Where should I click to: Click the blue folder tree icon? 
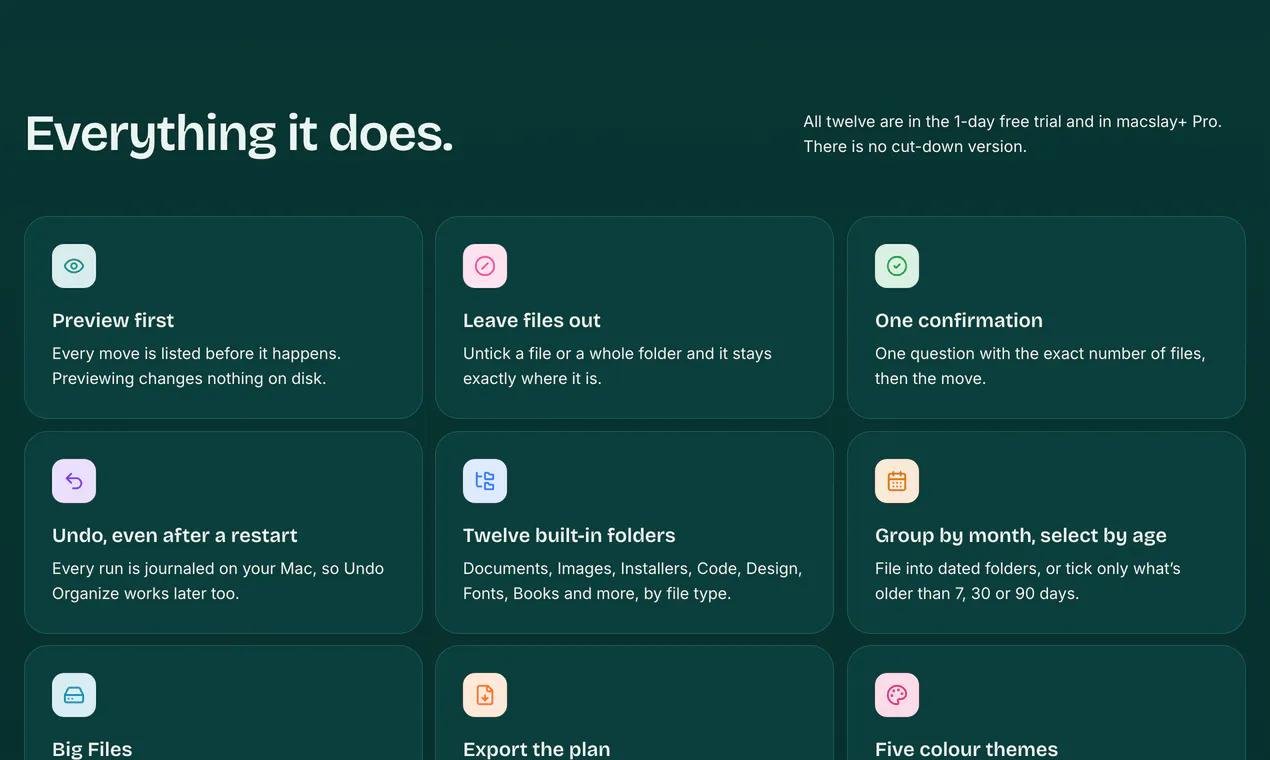[485, 481]
